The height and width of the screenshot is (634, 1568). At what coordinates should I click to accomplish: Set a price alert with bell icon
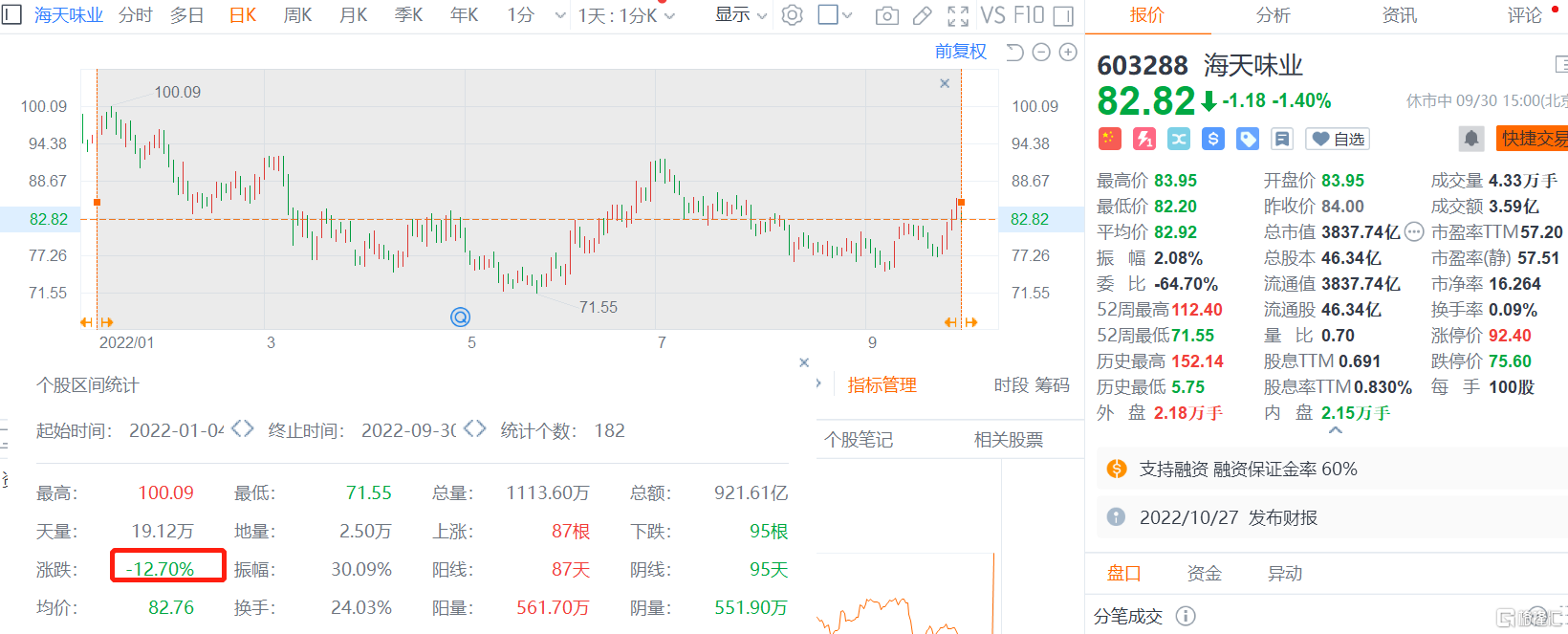[1471, 139]
